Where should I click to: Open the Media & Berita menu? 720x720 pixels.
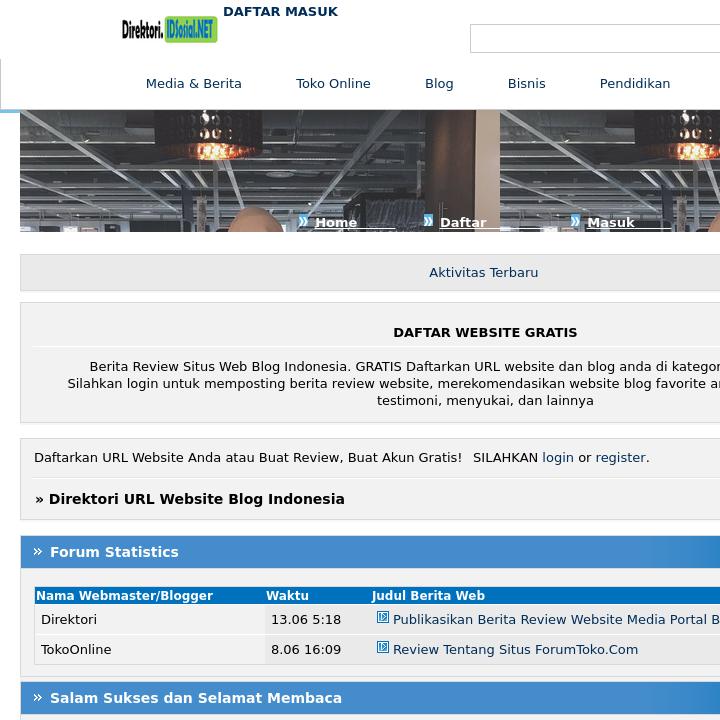point(193,84)
